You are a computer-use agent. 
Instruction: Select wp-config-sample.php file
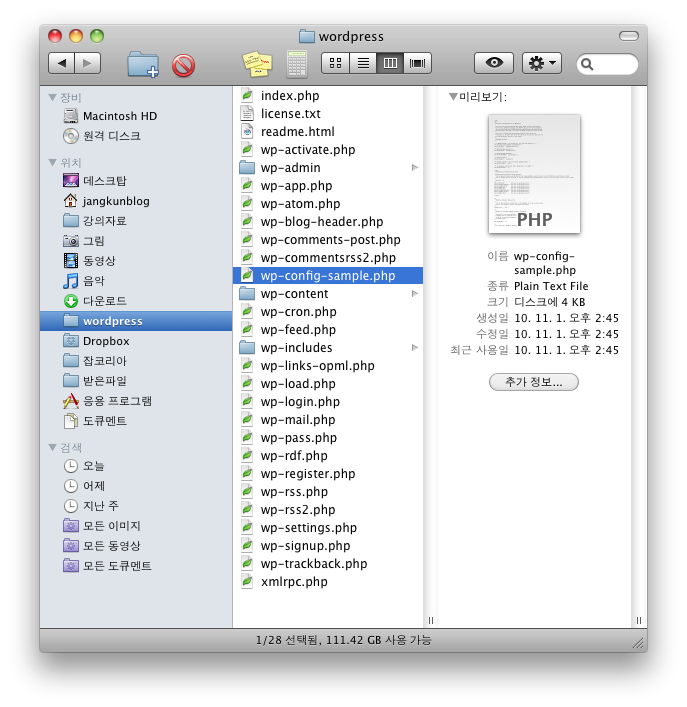pyautogui.click(x=328, y=275)
